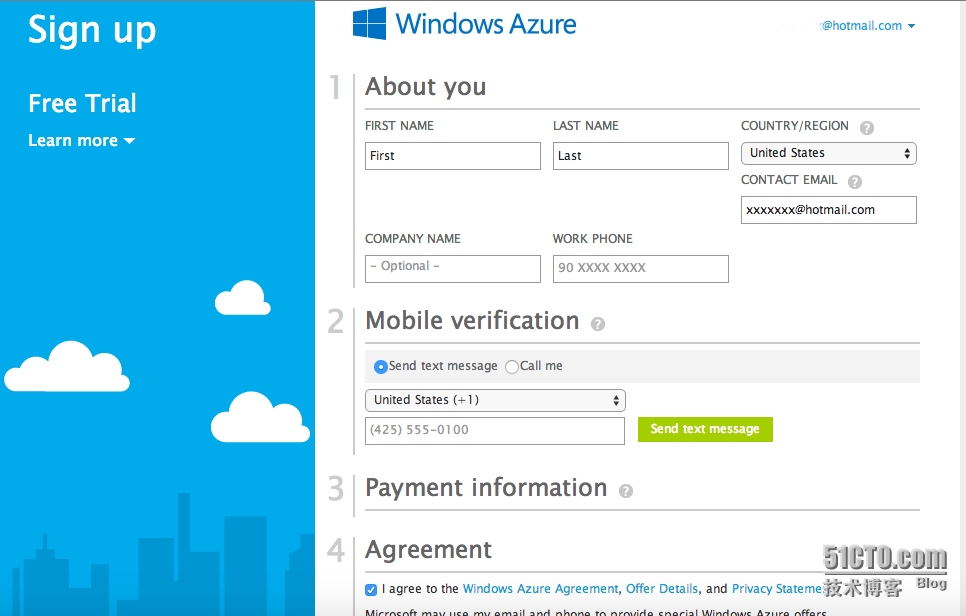
Task: Focus the Work Phone field
Action: (641, 269)
